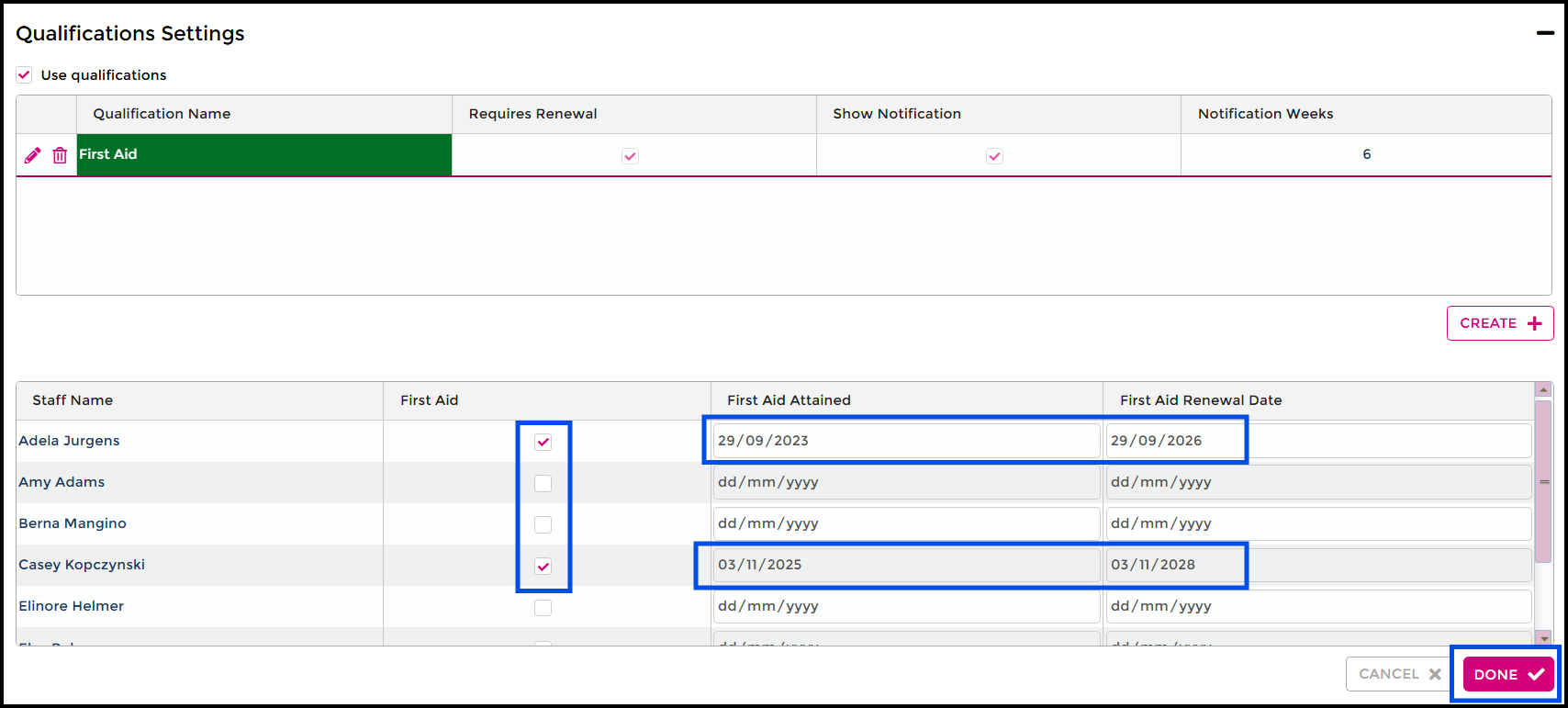Viewport: 1568px width, 708px height.
Task: Click the CANCEL button
Action: pyautogui.click(x=1398, y=674)
